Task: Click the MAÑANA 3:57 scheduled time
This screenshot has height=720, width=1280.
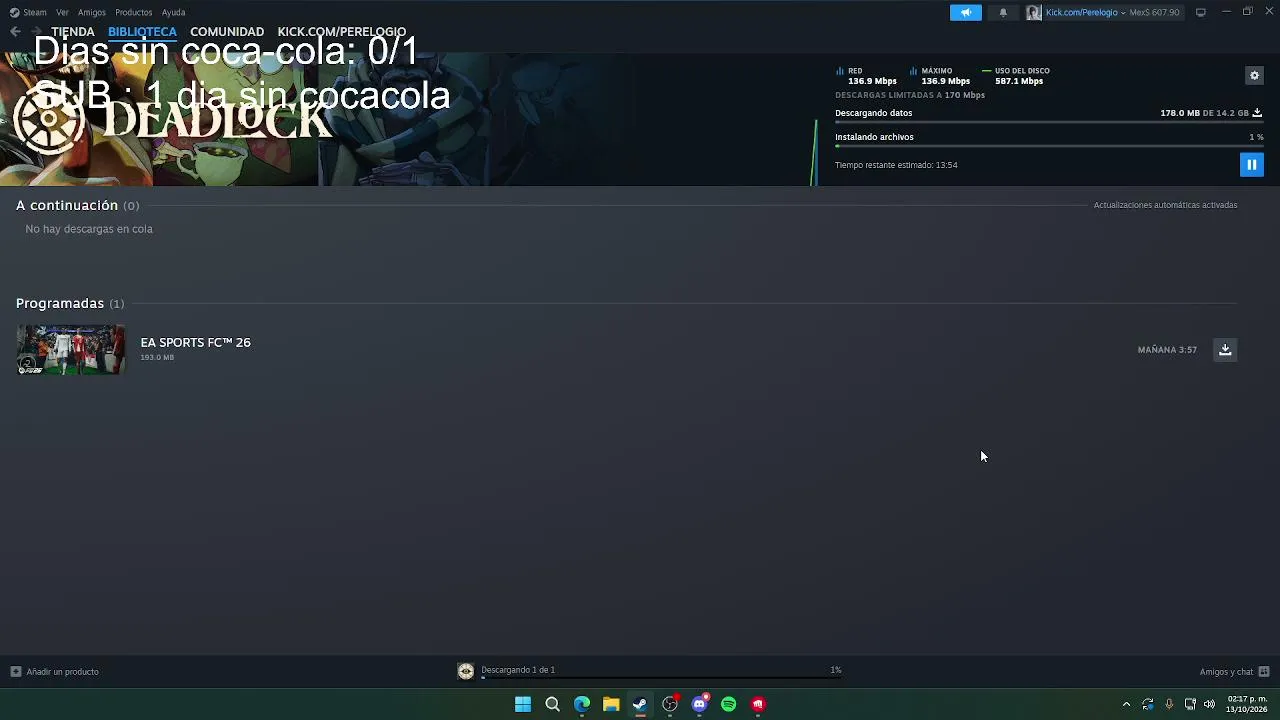Action: [x=1167, y=350]
